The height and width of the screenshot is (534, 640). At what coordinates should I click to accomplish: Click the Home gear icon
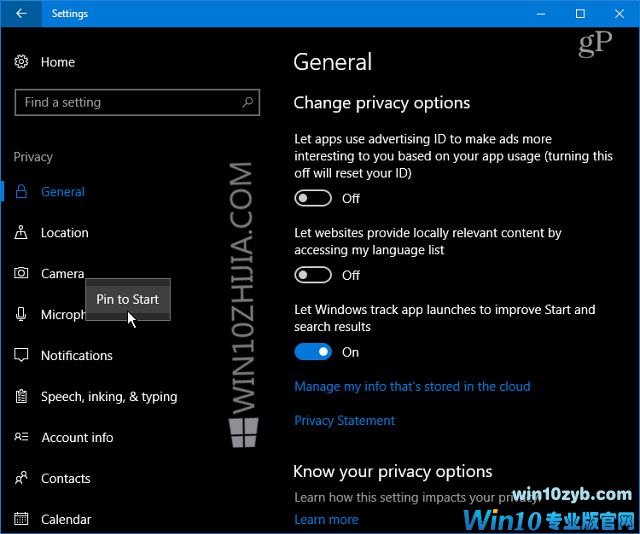click(21, 62)
